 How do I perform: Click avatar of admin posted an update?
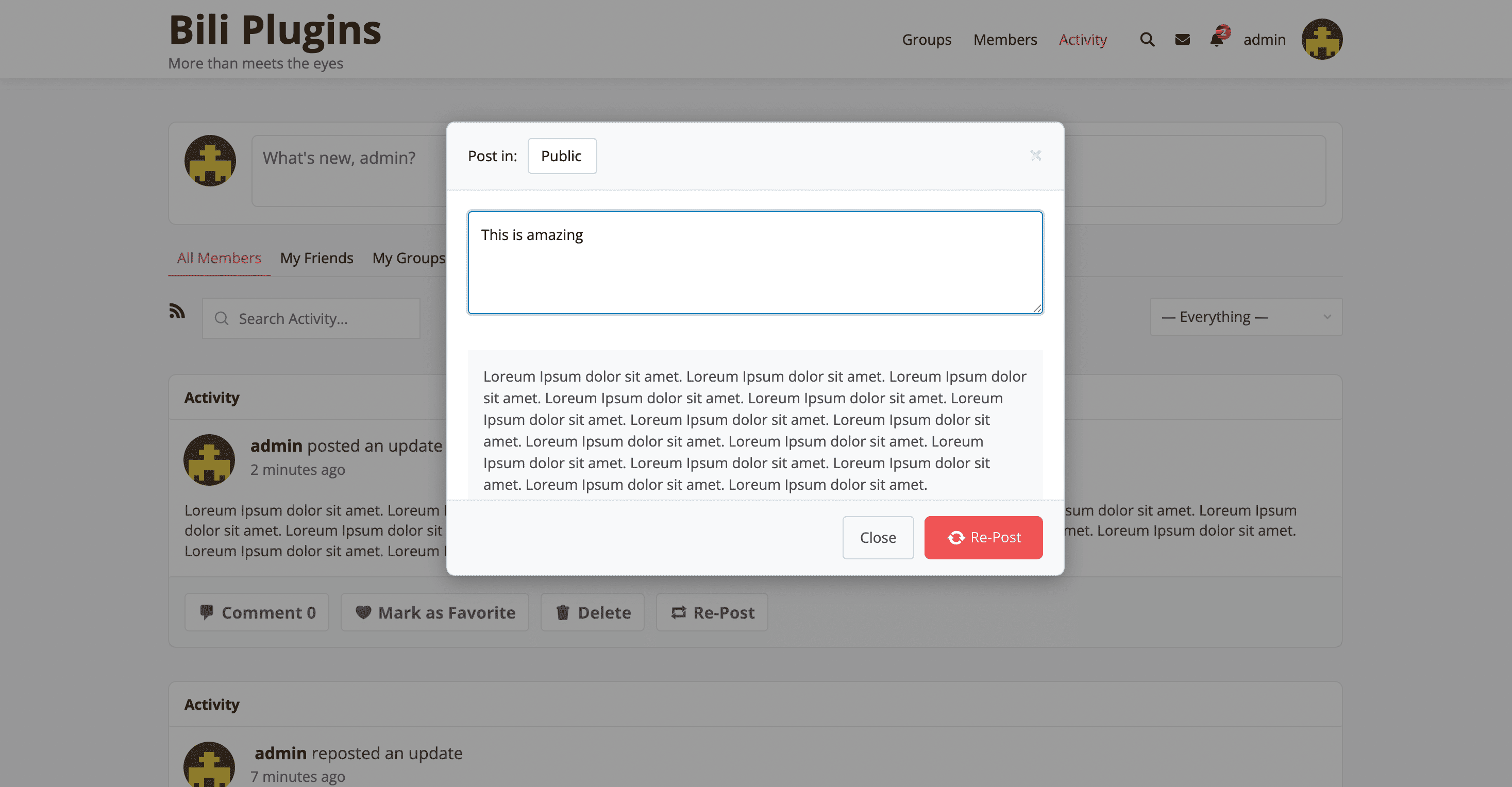click(209, 460)
